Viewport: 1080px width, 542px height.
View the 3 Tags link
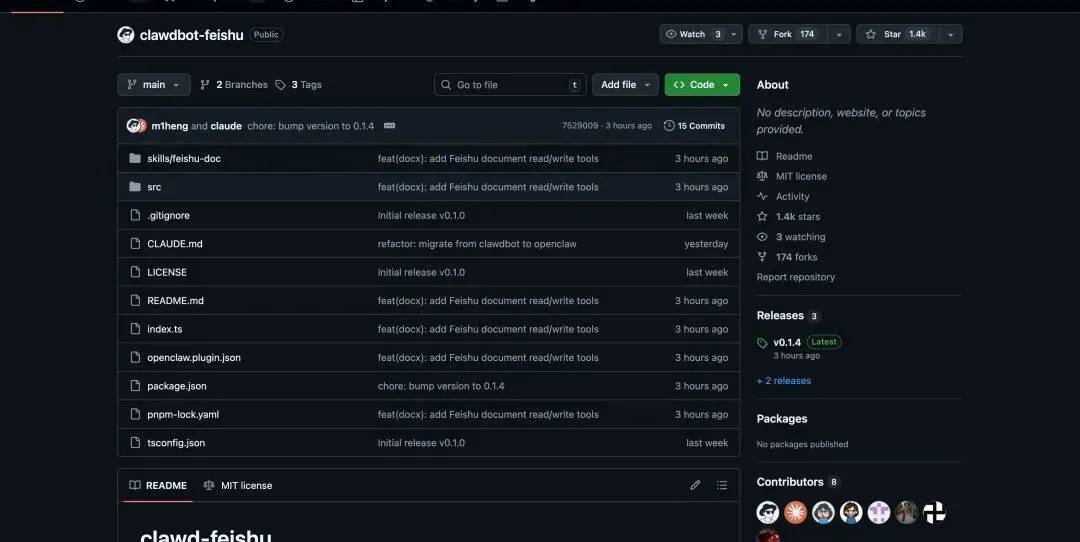[x=299, y=85]
